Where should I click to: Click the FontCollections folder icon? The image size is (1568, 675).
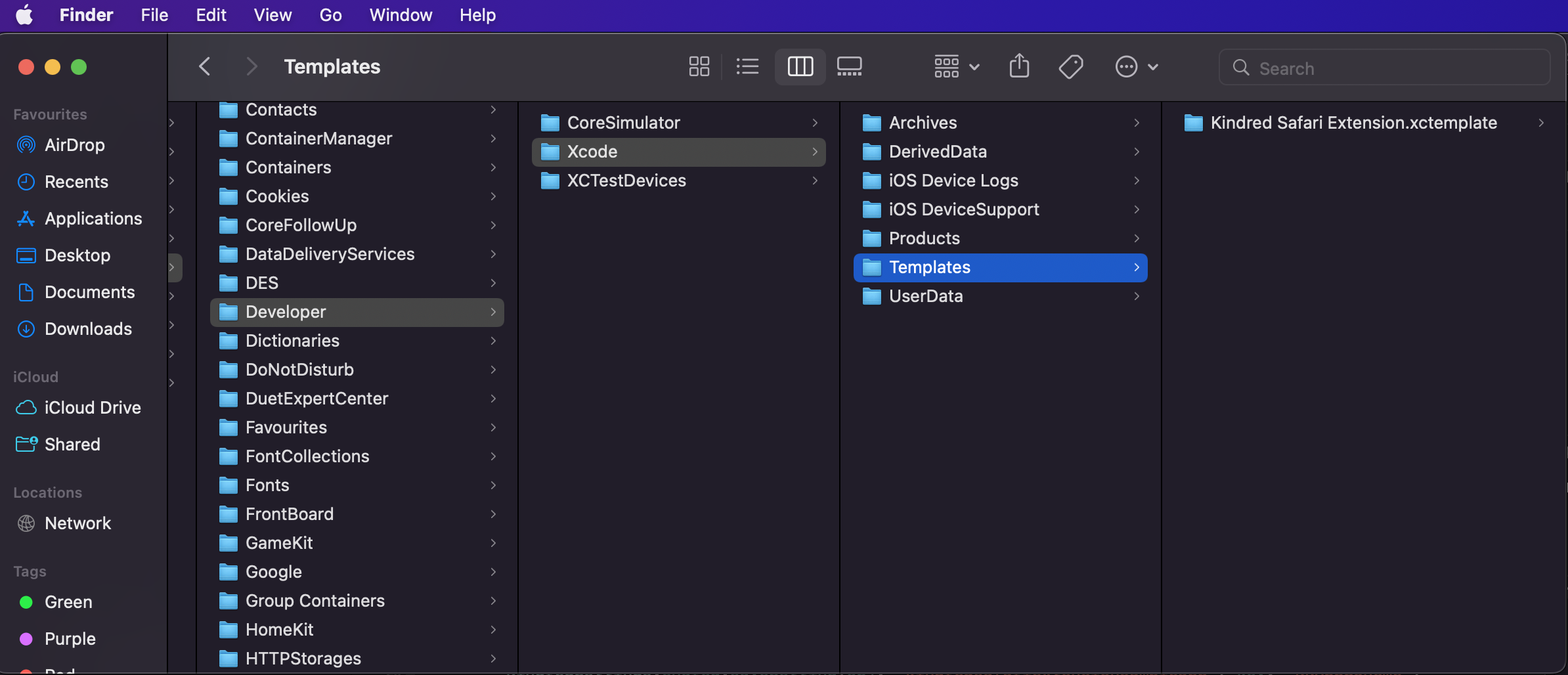(228, 456)
